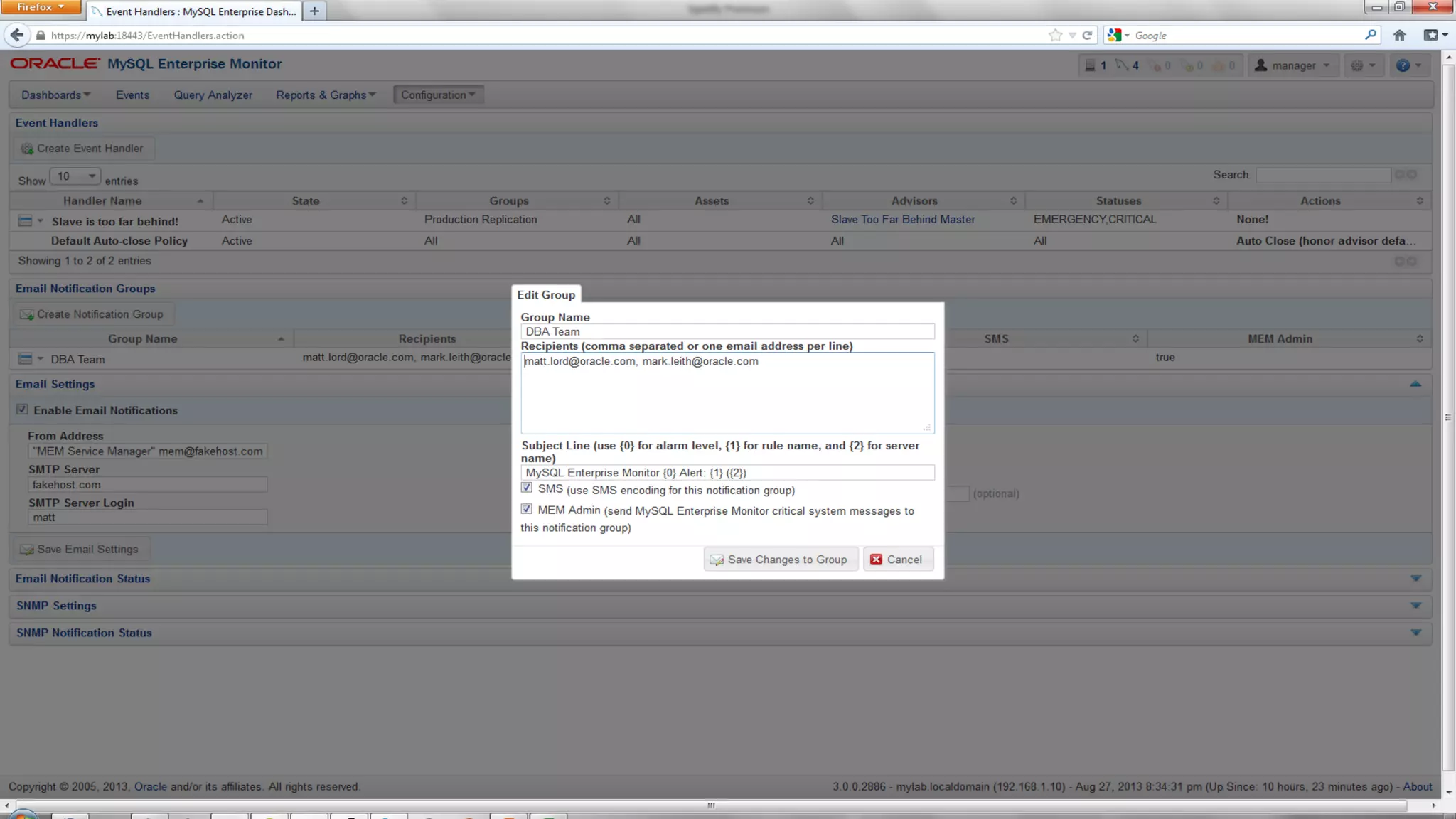Open the Firefox home page icon
Screen dimensions: 1456x819
(1400, 35)
